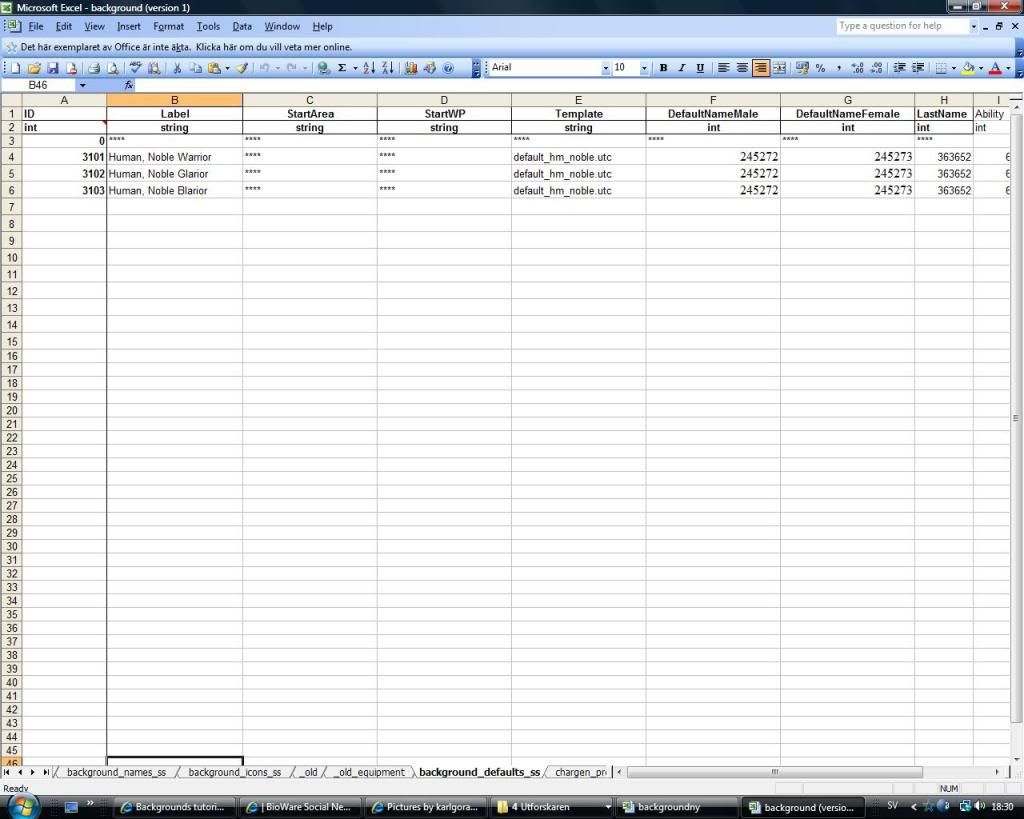Click the Cut scissors icon
This screenshot has width=1024, height=819.
pyautogui.click(x=177, y=68)
